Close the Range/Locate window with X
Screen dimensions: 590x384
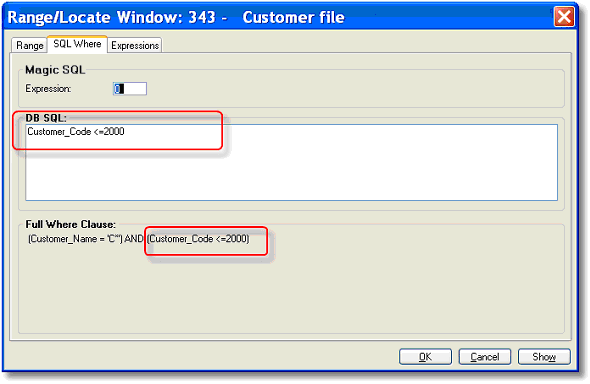tap(564, 17)
